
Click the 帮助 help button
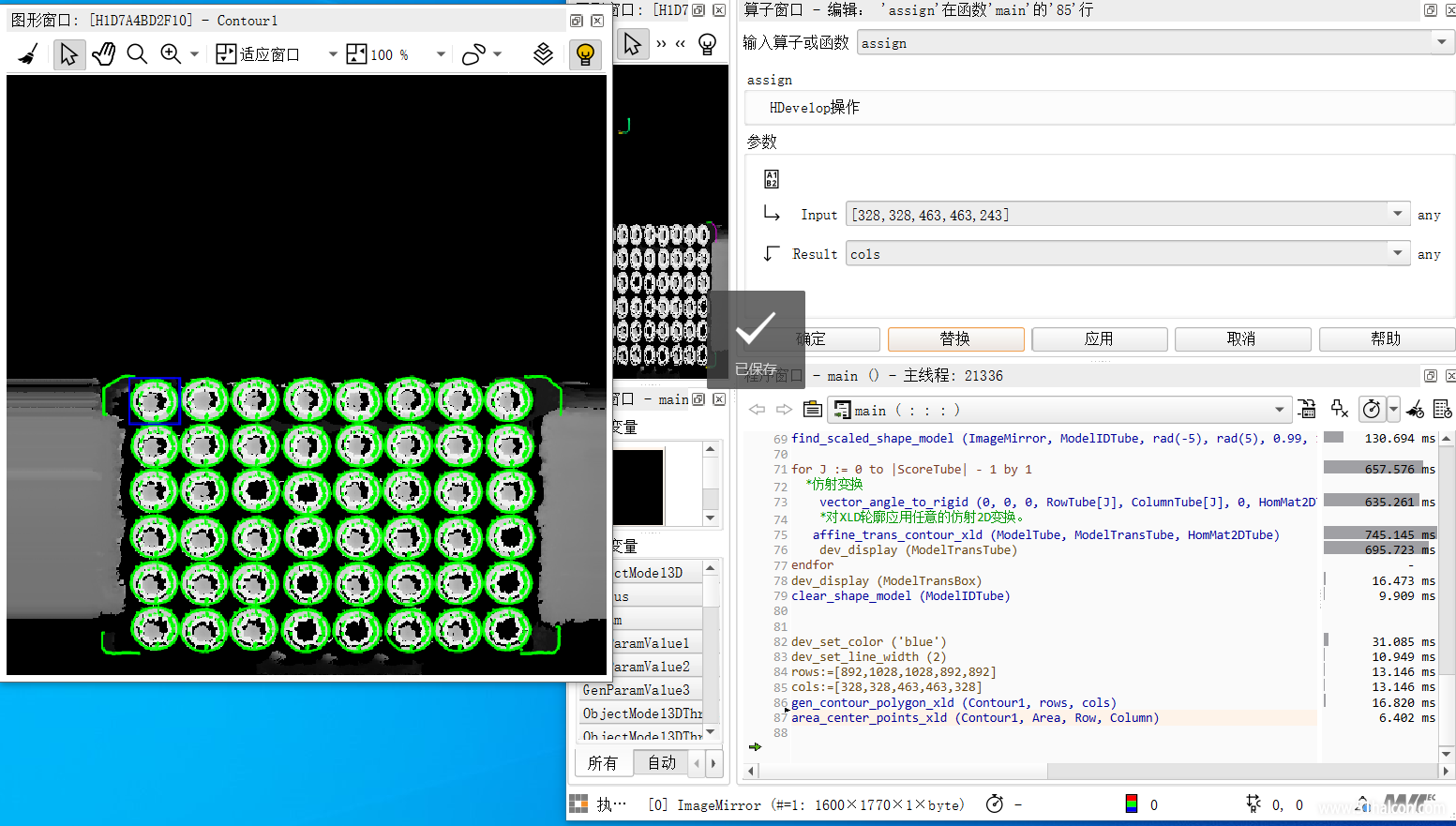pyautogui.click(x=1387, y=338)
